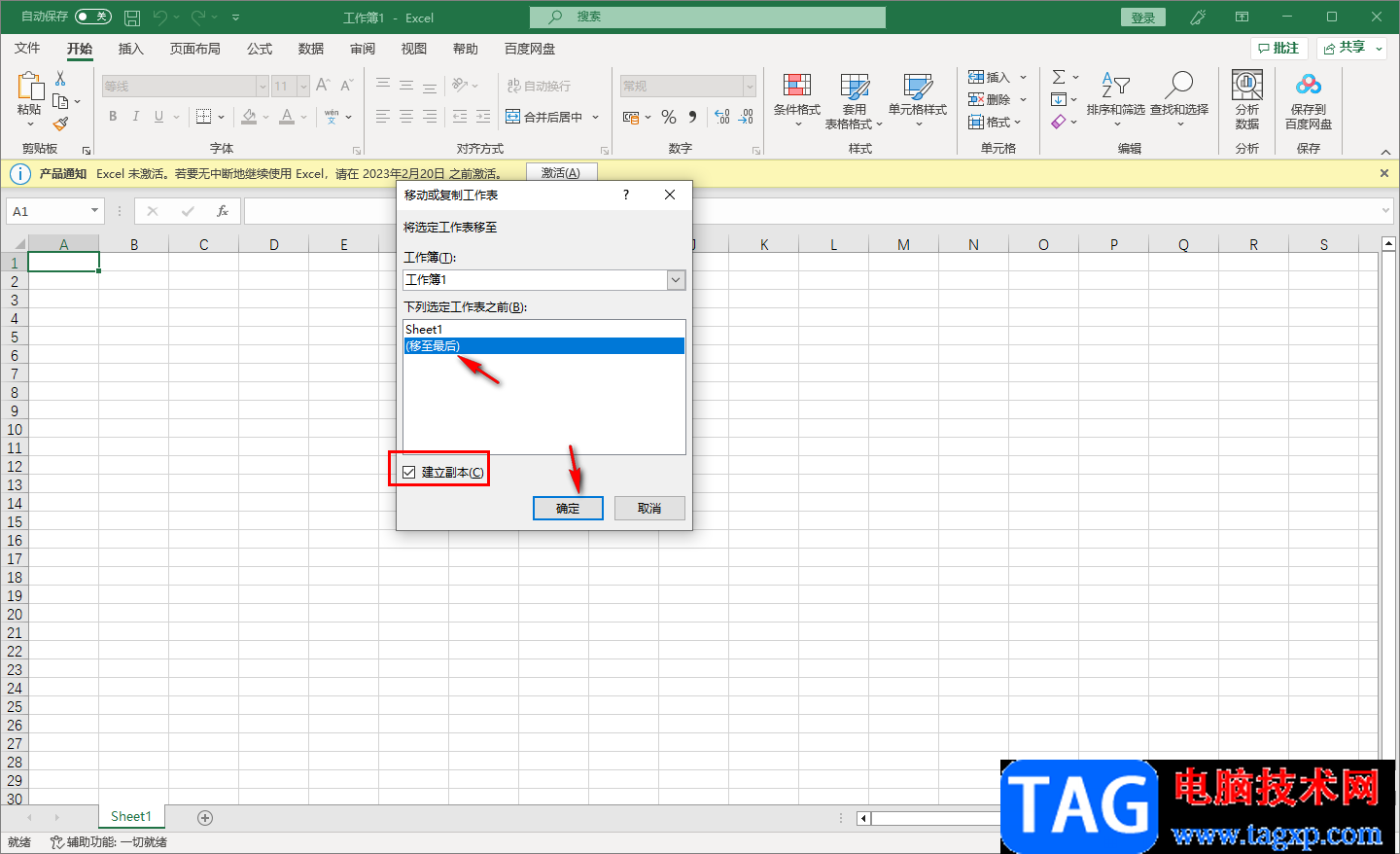1400x854 pixels.
Task: Click the Sheet1 tab at bottom
Action: pos(131,817)
